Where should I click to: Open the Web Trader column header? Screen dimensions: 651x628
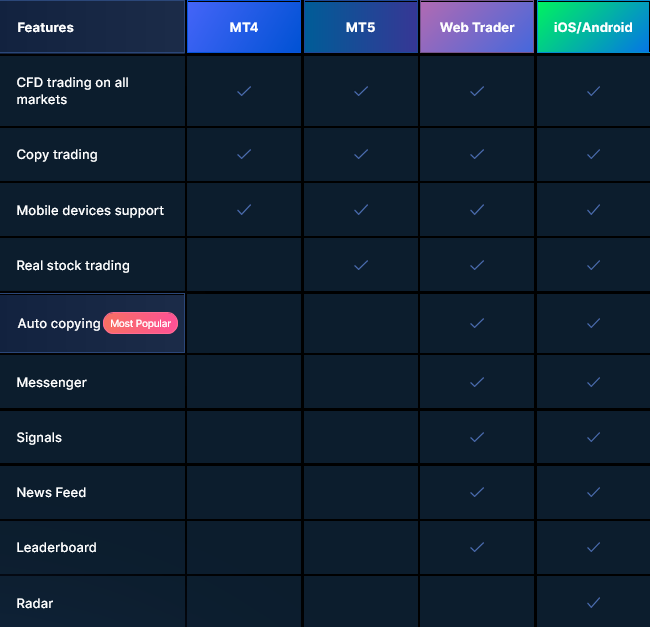(477, 27)
